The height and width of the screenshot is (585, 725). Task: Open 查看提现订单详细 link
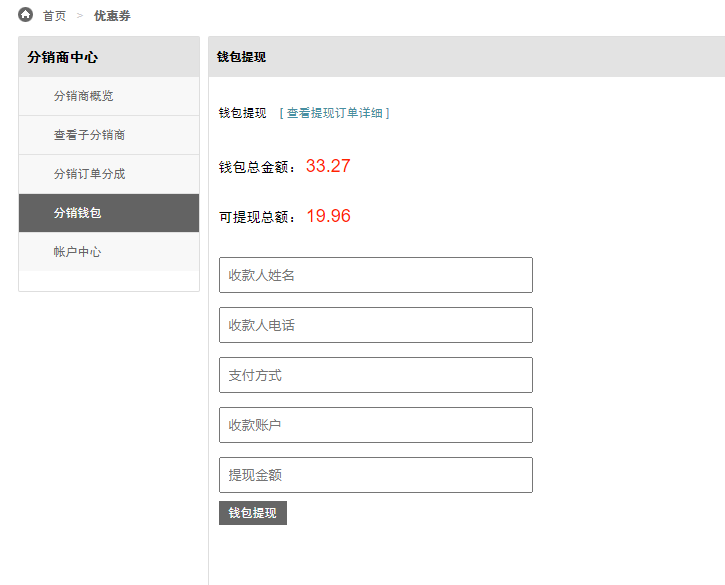[x=334, y=113]
